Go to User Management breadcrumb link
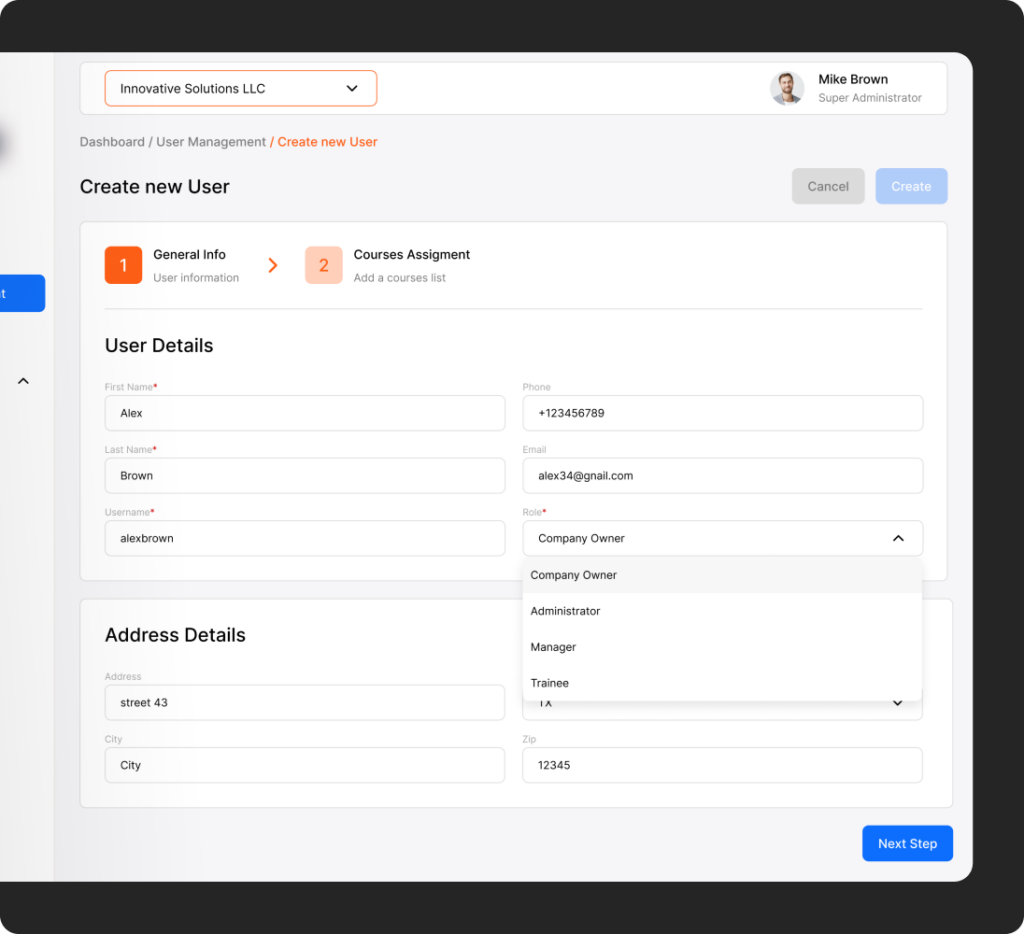1024x934 pixels. 211,142
